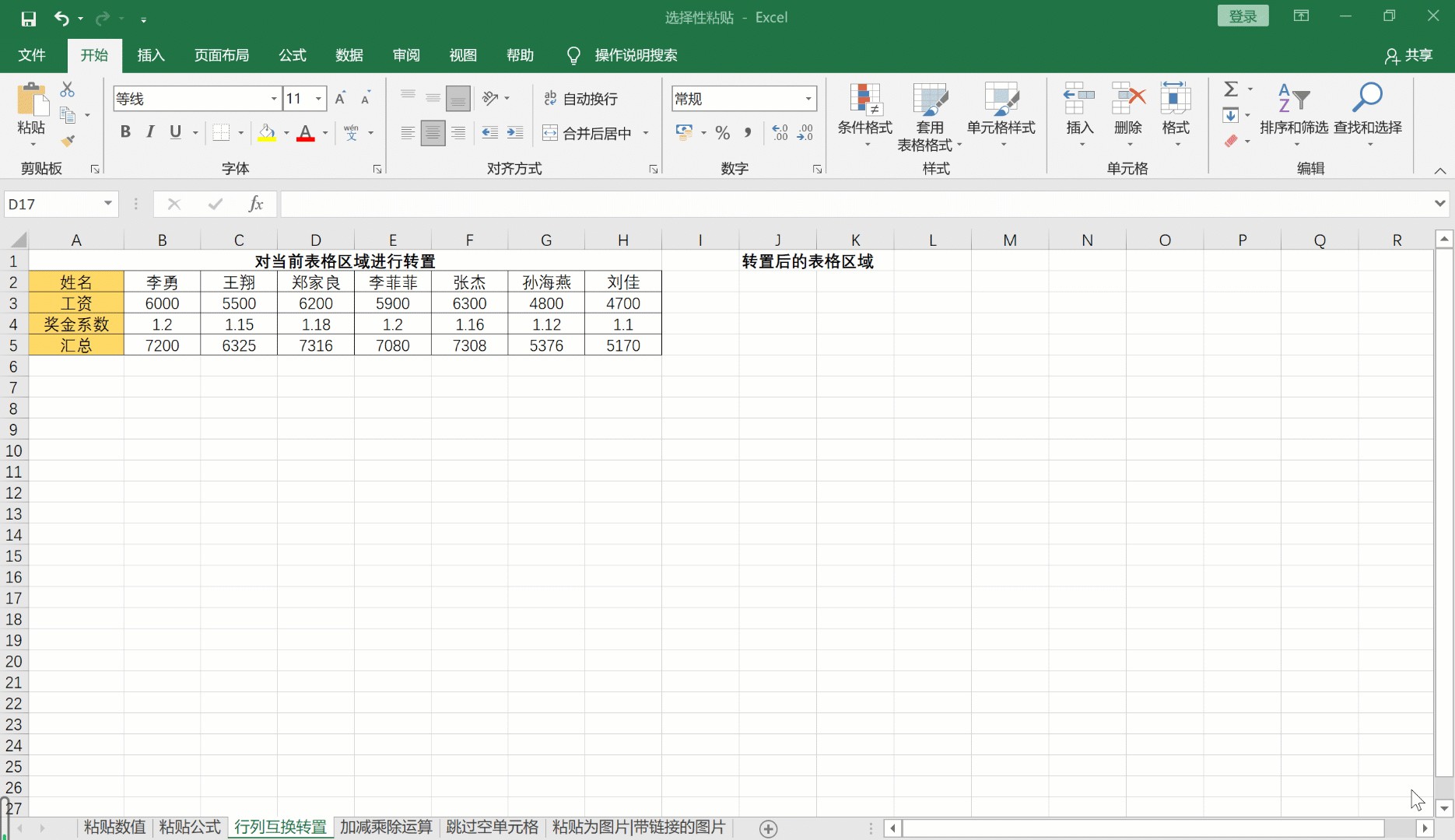
Task: Click the Format cells (格式) icon
Action: (x=1176, y=99)
